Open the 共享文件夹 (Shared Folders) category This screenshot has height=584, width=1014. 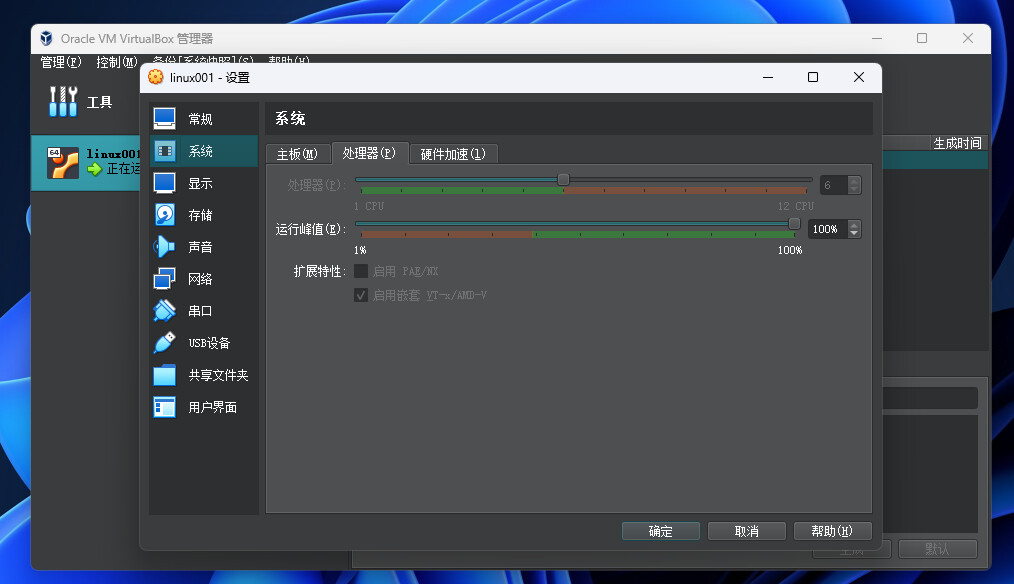217,375
